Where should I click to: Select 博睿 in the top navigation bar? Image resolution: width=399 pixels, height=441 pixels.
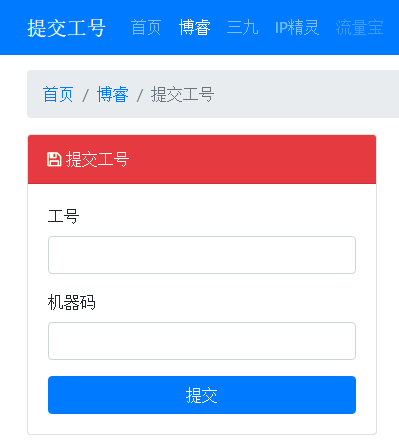(x=194, y=27)
